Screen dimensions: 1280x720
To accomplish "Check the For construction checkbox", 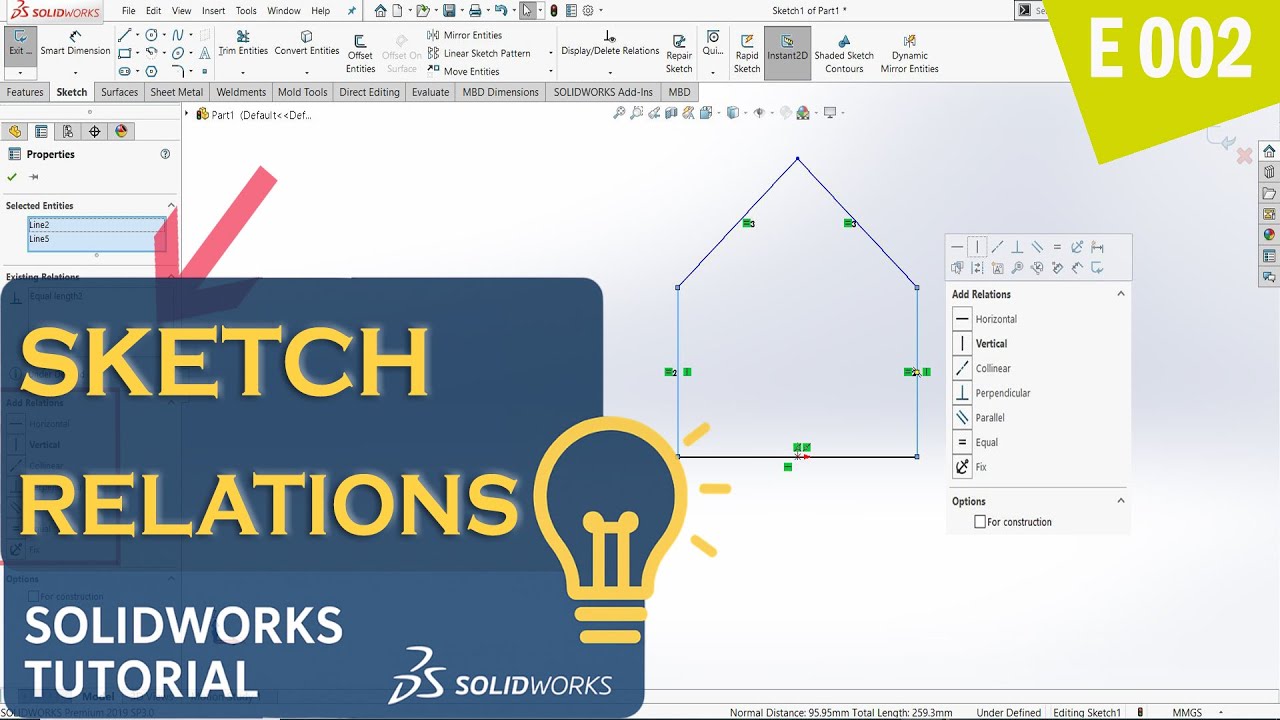I will tap(980, 522).
